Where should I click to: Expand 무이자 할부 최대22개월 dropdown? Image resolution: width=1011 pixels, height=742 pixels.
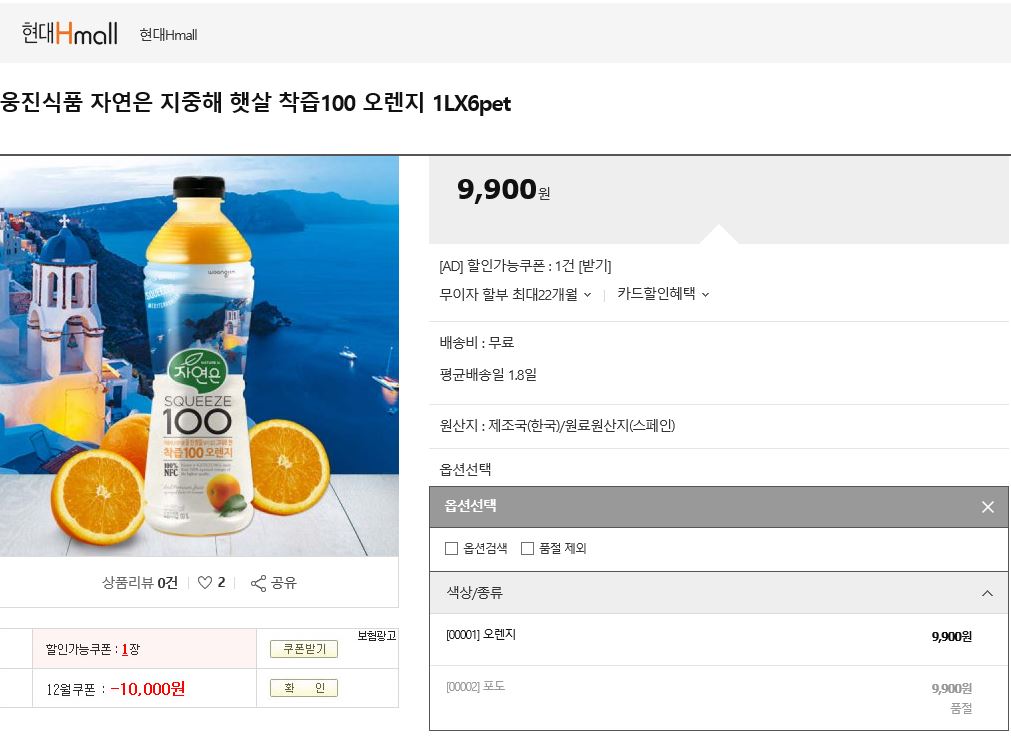click(515, 294)
